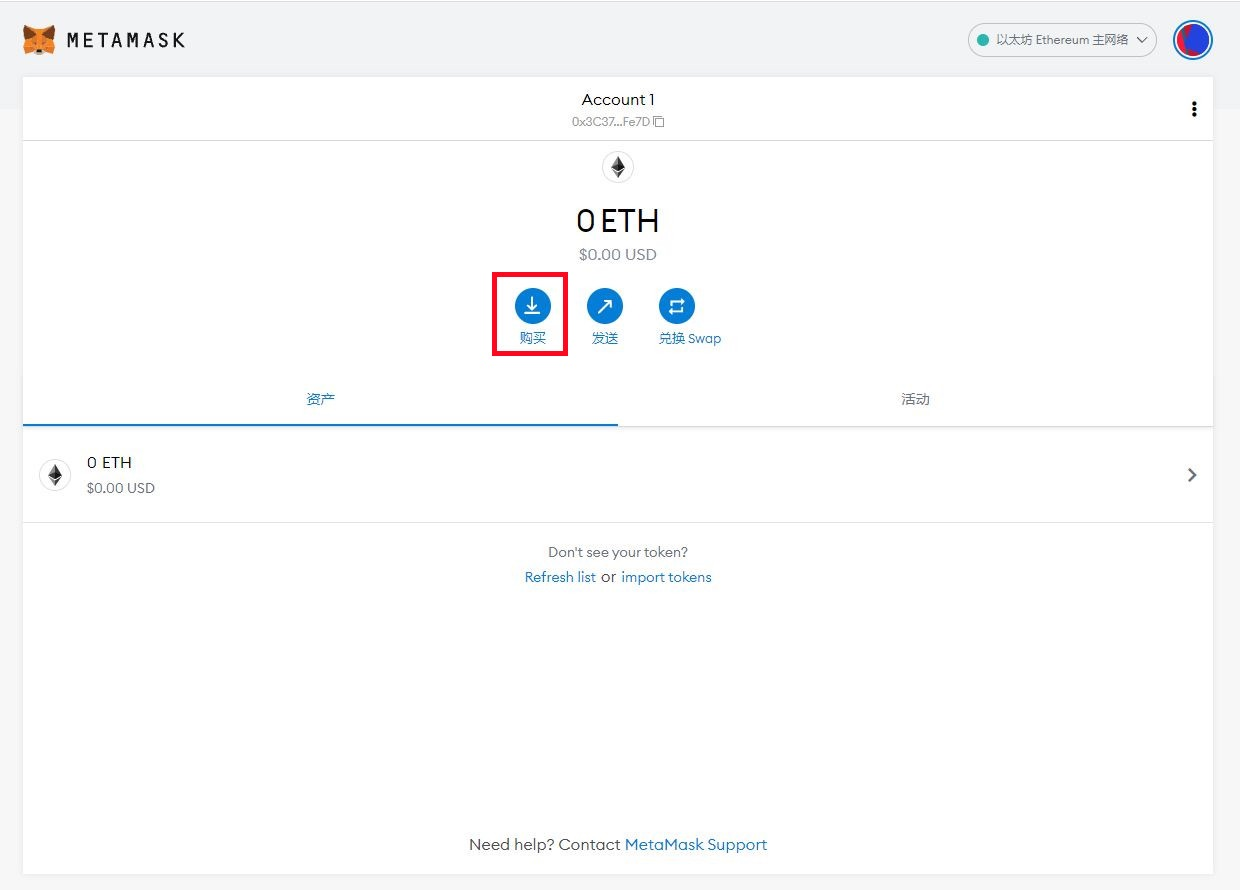Screen dimensions: 1240x890
Task: Click the ETH icon in the asset list
Action: coord(55,475)
